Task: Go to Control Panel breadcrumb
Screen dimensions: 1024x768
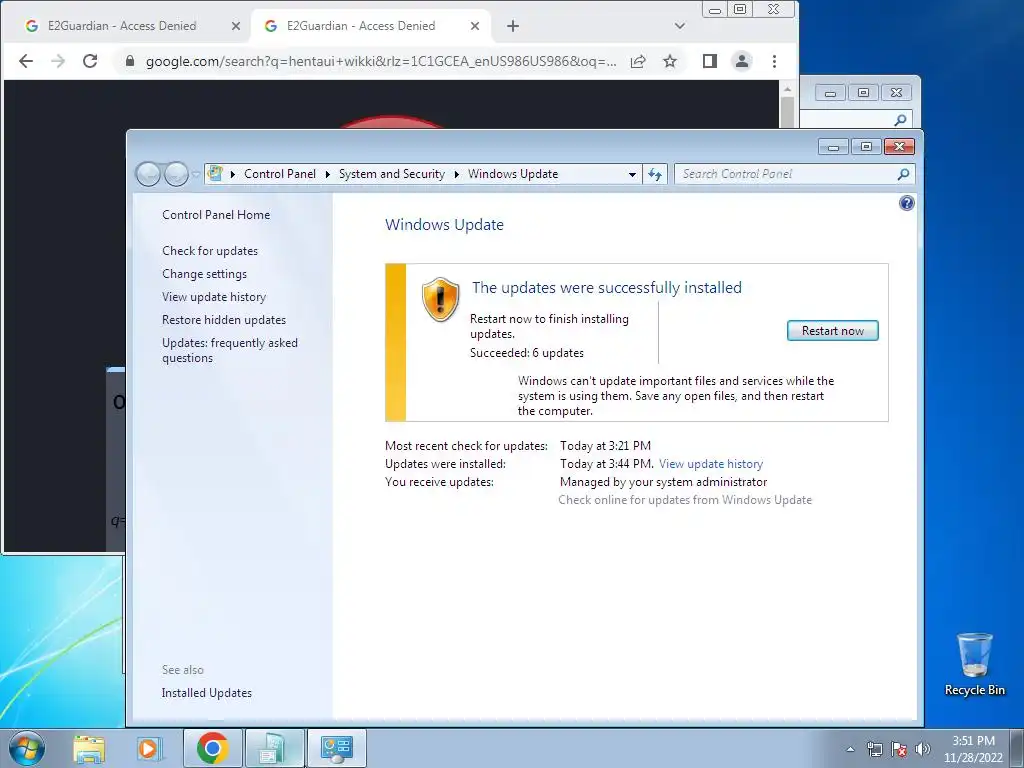Action: [280, 174]
